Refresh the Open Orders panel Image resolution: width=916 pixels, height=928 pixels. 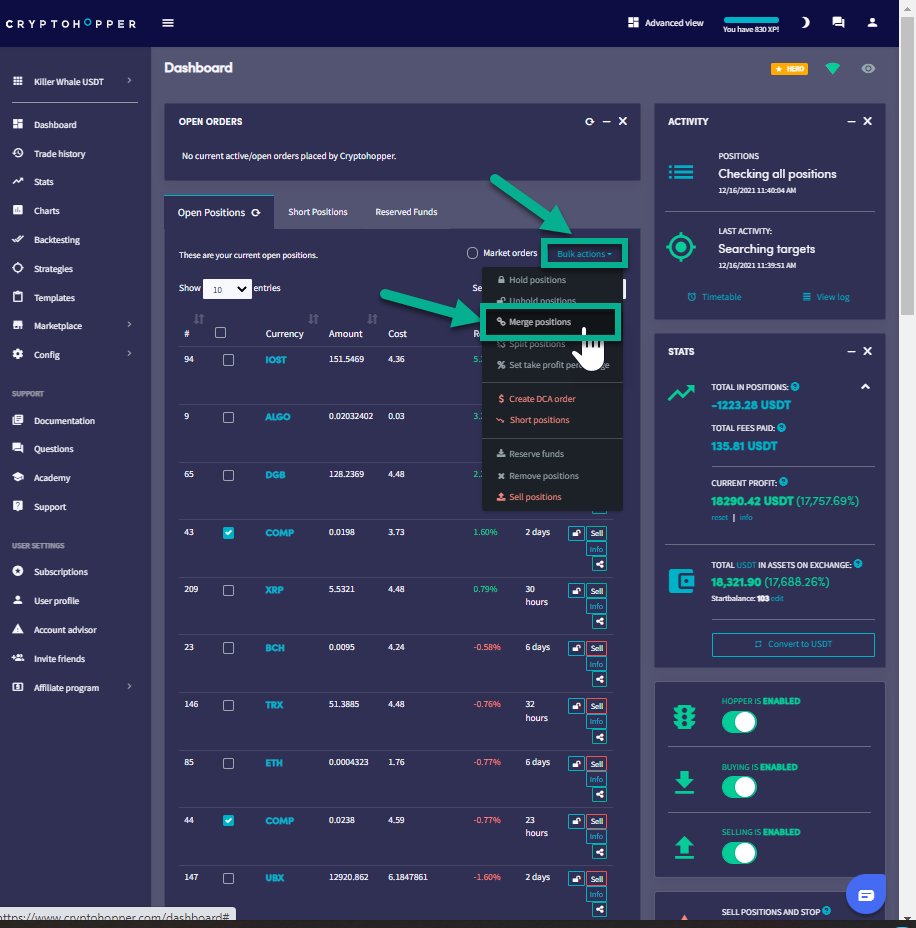(589, 121)
